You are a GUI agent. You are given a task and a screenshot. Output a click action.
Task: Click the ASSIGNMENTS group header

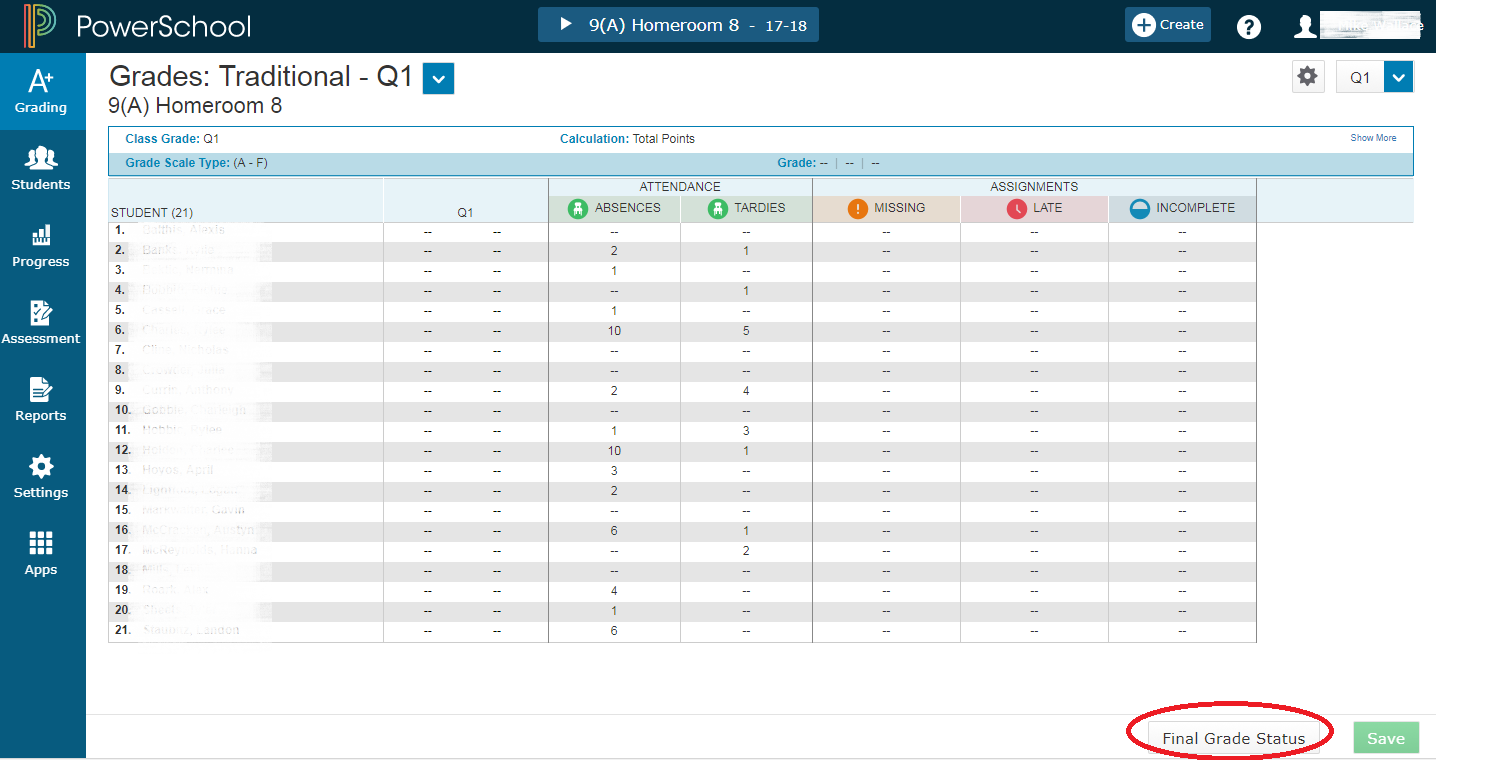click(1034, 187)
